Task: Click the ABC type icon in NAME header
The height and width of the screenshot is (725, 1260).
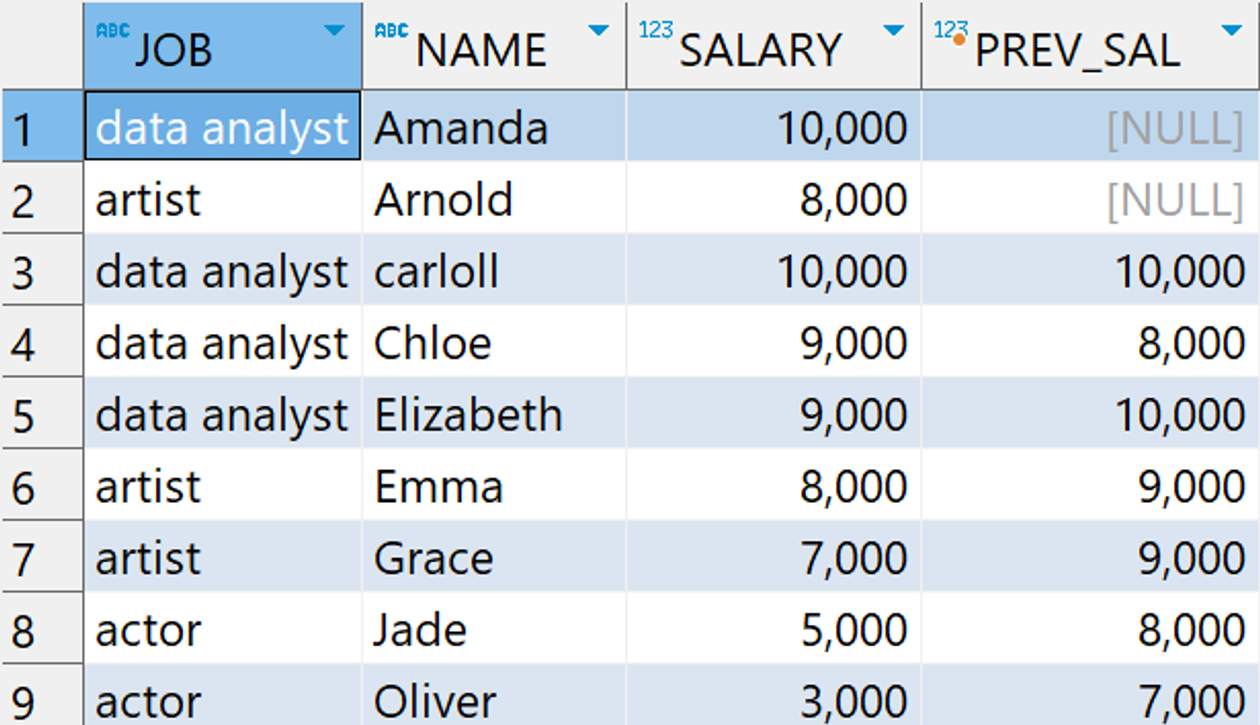Action: (x=391, y=30)
